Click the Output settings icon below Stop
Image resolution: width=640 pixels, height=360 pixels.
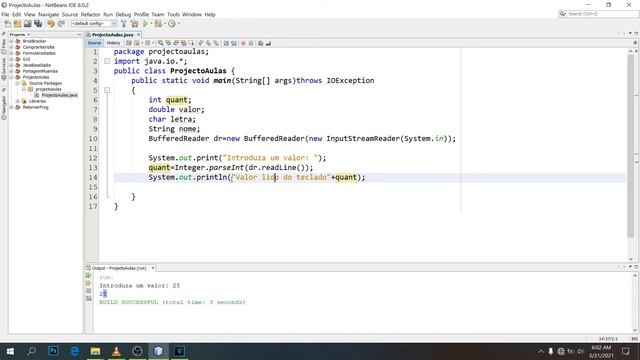[89, 298]
